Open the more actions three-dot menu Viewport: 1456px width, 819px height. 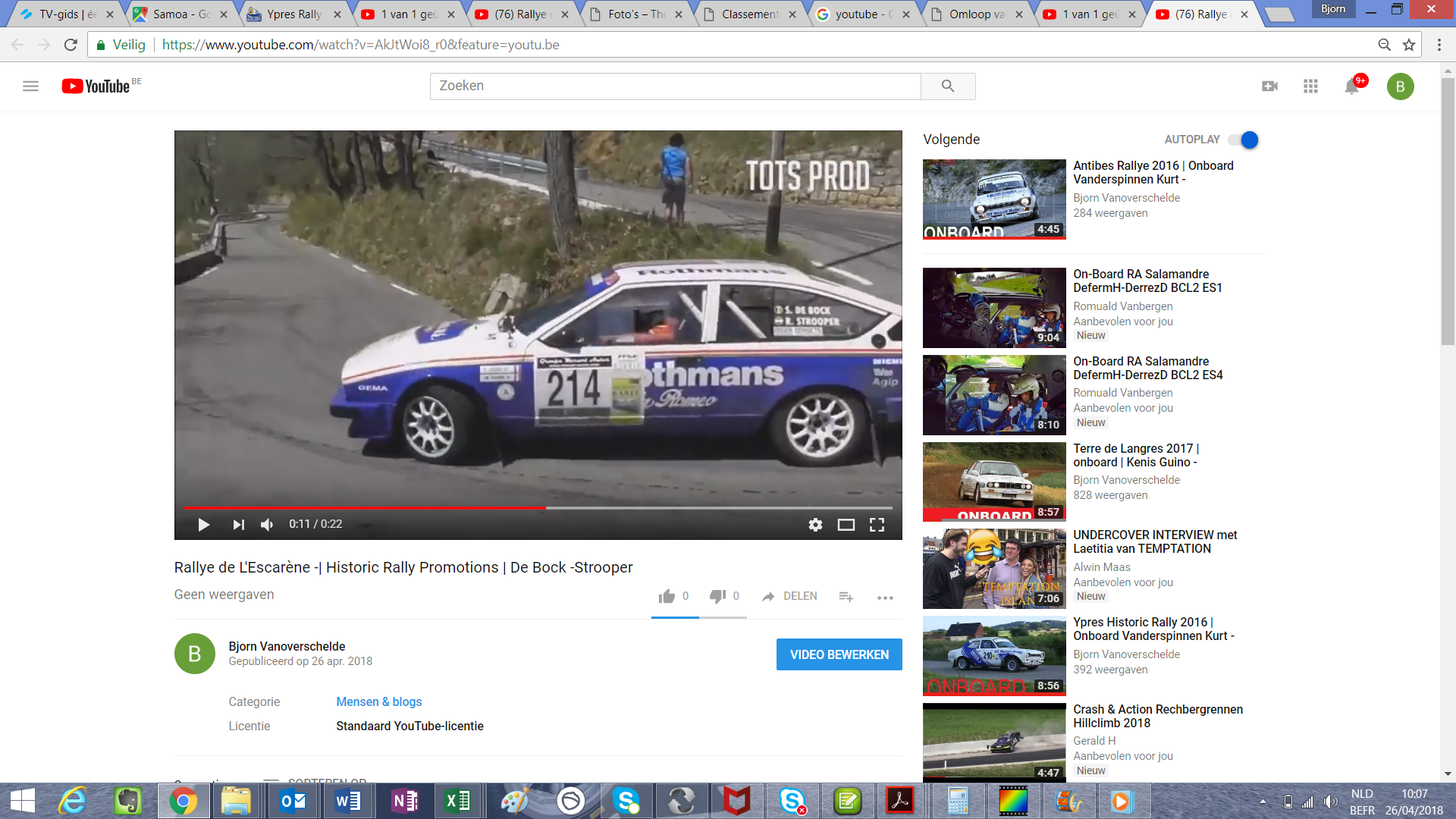pyautogui.click(x=885, y=598)
